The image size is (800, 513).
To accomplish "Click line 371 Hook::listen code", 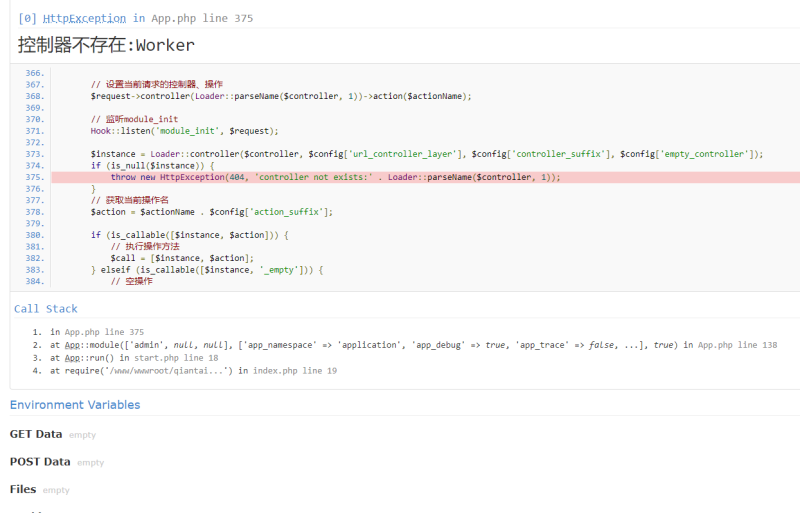I will coord(185,131).
